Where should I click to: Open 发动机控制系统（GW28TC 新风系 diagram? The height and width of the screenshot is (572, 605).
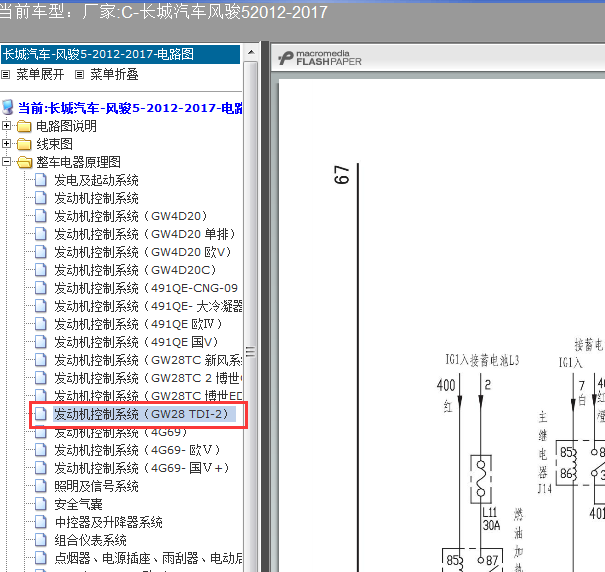pos(148,360)
